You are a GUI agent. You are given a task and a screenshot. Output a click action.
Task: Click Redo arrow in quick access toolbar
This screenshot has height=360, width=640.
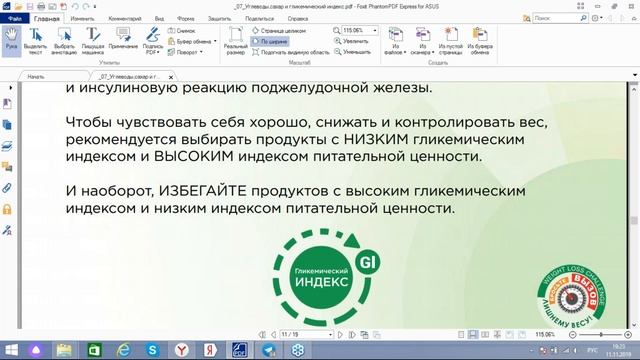tap(86, 7)
